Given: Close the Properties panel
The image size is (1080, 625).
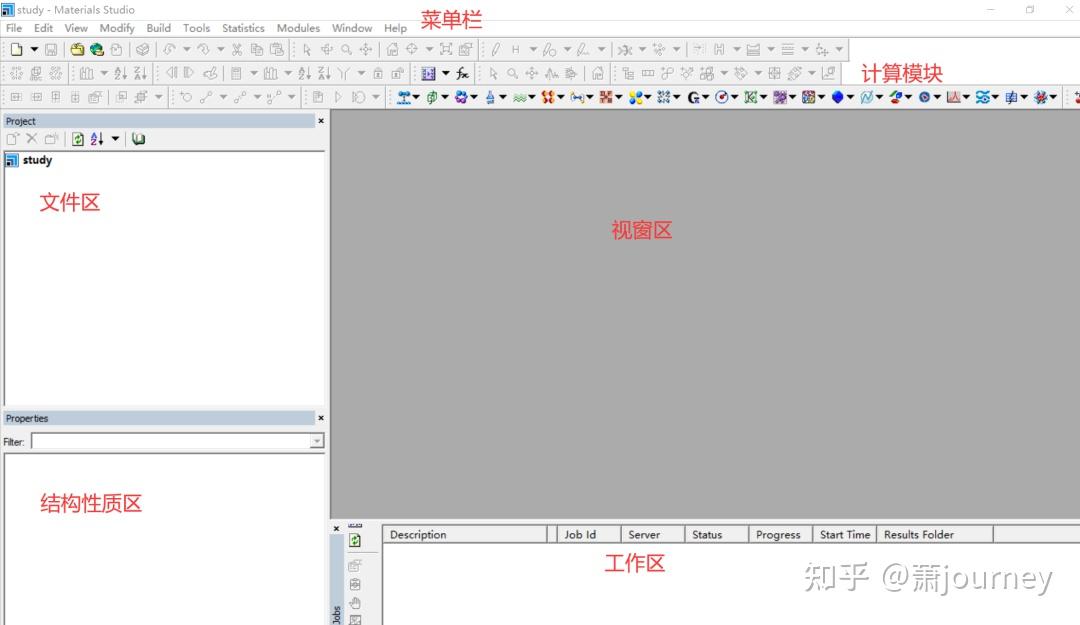Looking at the screenshot, I should click(320, 418).
